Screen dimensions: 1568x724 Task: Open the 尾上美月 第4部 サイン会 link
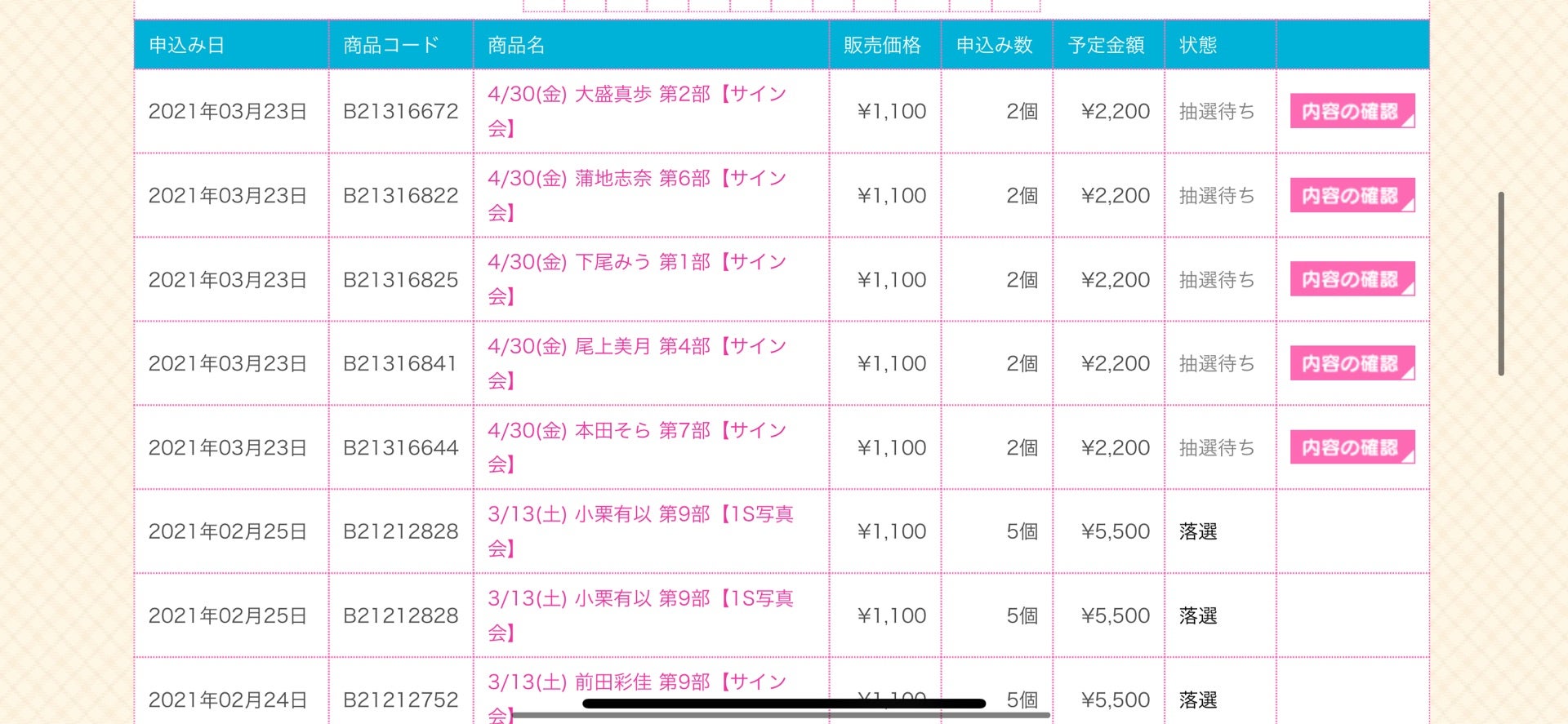[x=636, y=347]
